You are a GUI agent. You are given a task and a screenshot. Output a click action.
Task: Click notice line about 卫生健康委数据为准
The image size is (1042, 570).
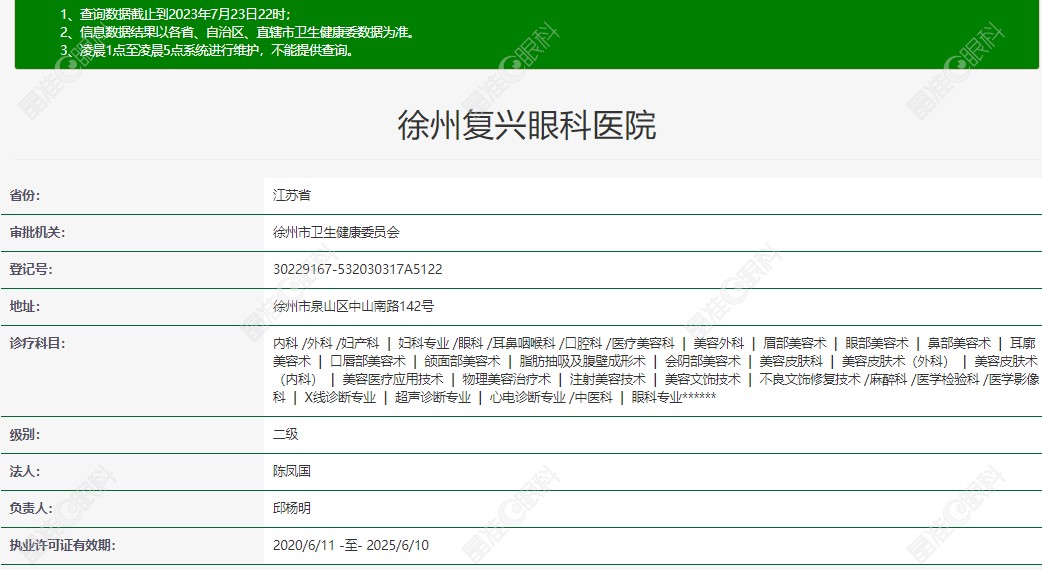(x=237, y=32)
